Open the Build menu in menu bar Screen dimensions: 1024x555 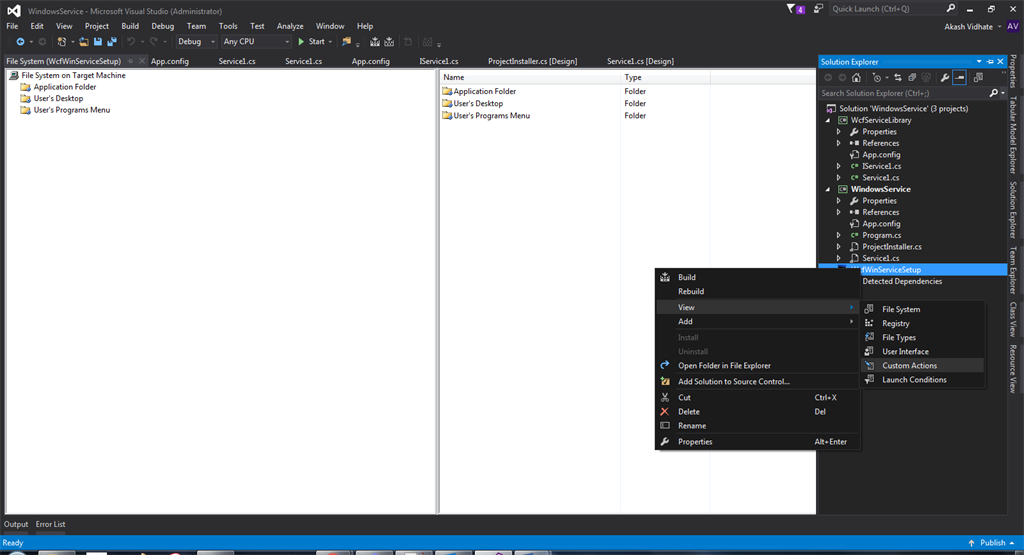pyautogui.click(x=130, y=26)
